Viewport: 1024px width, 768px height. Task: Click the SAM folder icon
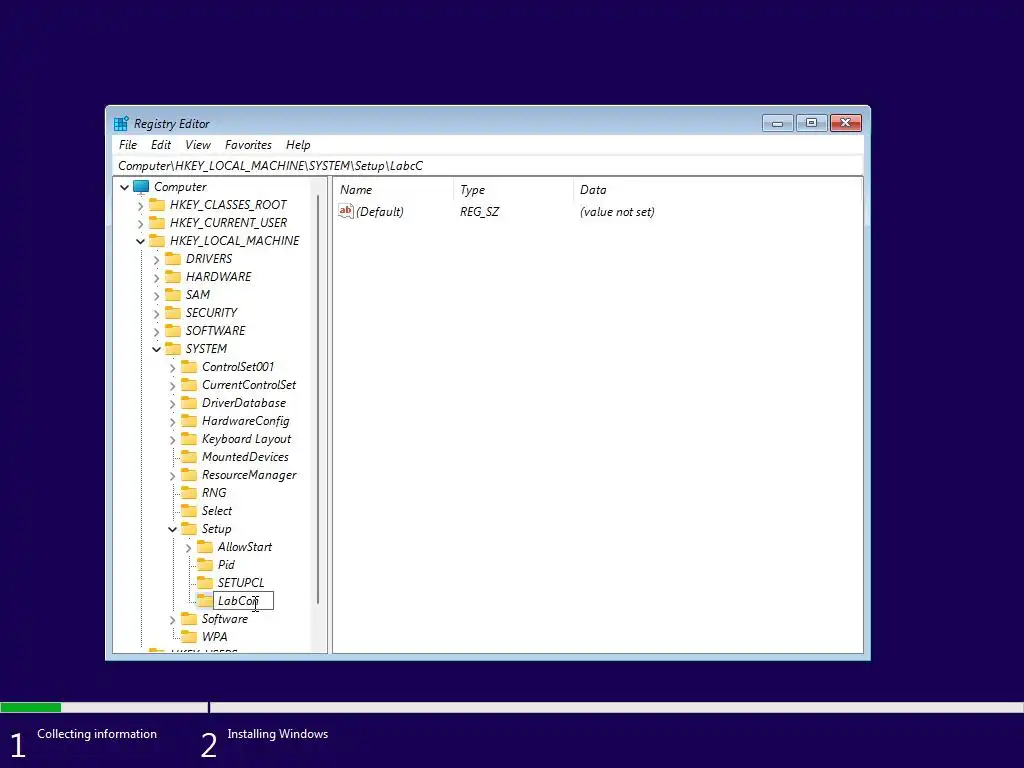tap(173, 295)
